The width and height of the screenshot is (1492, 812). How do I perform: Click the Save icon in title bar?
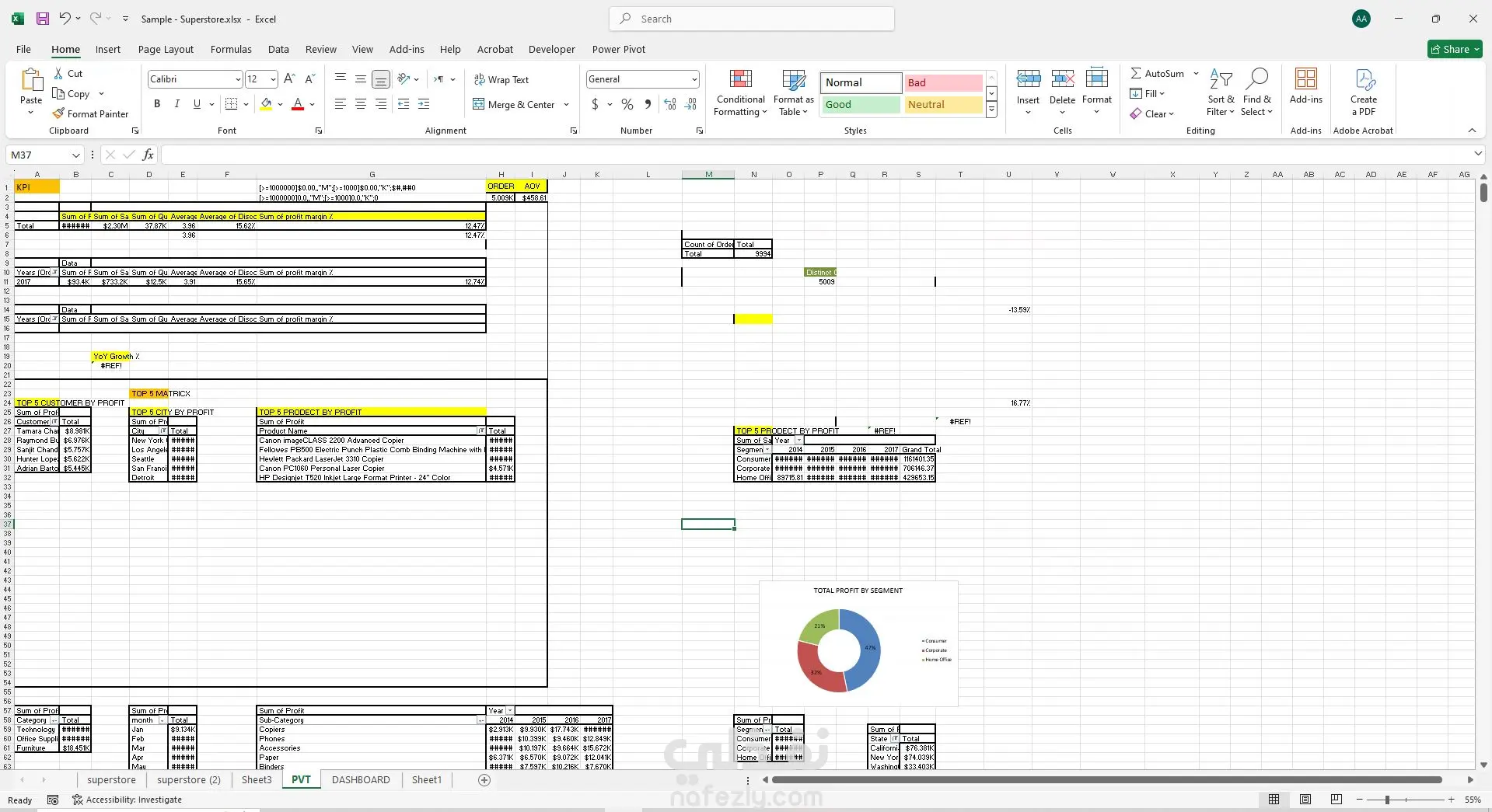pyautogui.click(x=43, y=19)
